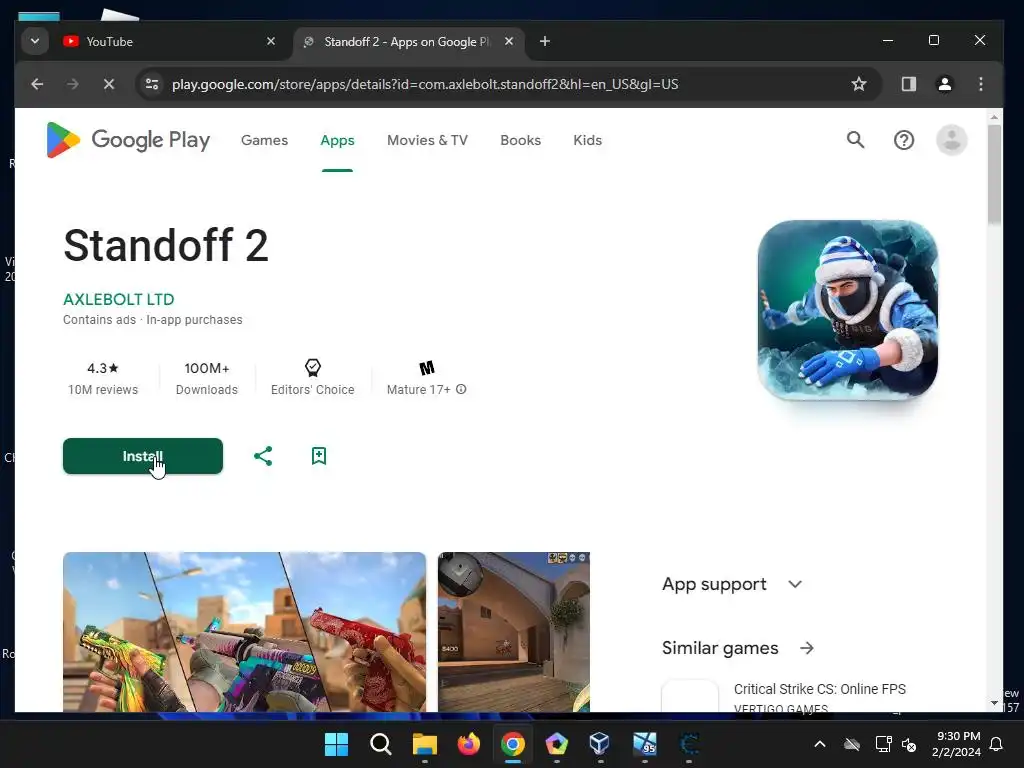Bookmark this page with the star icon
The width and height of the screenshot is (1024, 768).
point(859,84)
